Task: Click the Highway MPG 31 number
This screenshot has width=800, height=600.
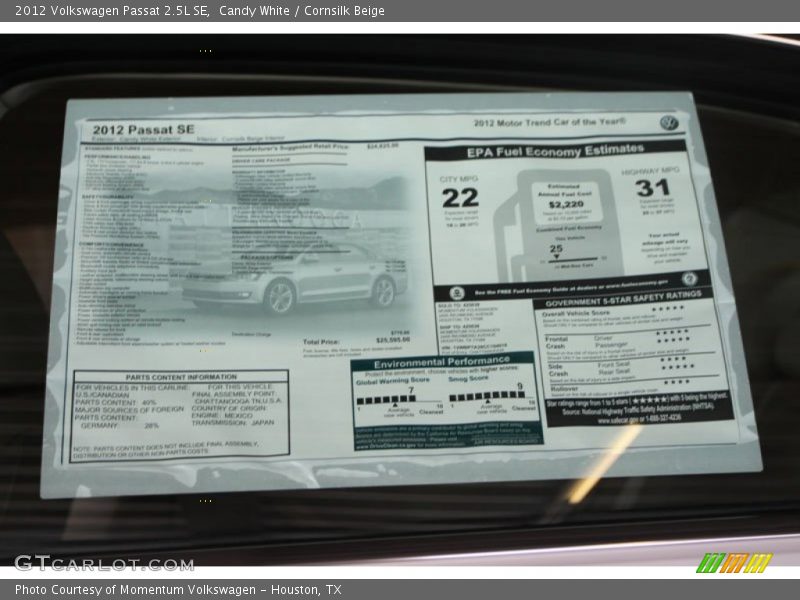Action: 652,188
